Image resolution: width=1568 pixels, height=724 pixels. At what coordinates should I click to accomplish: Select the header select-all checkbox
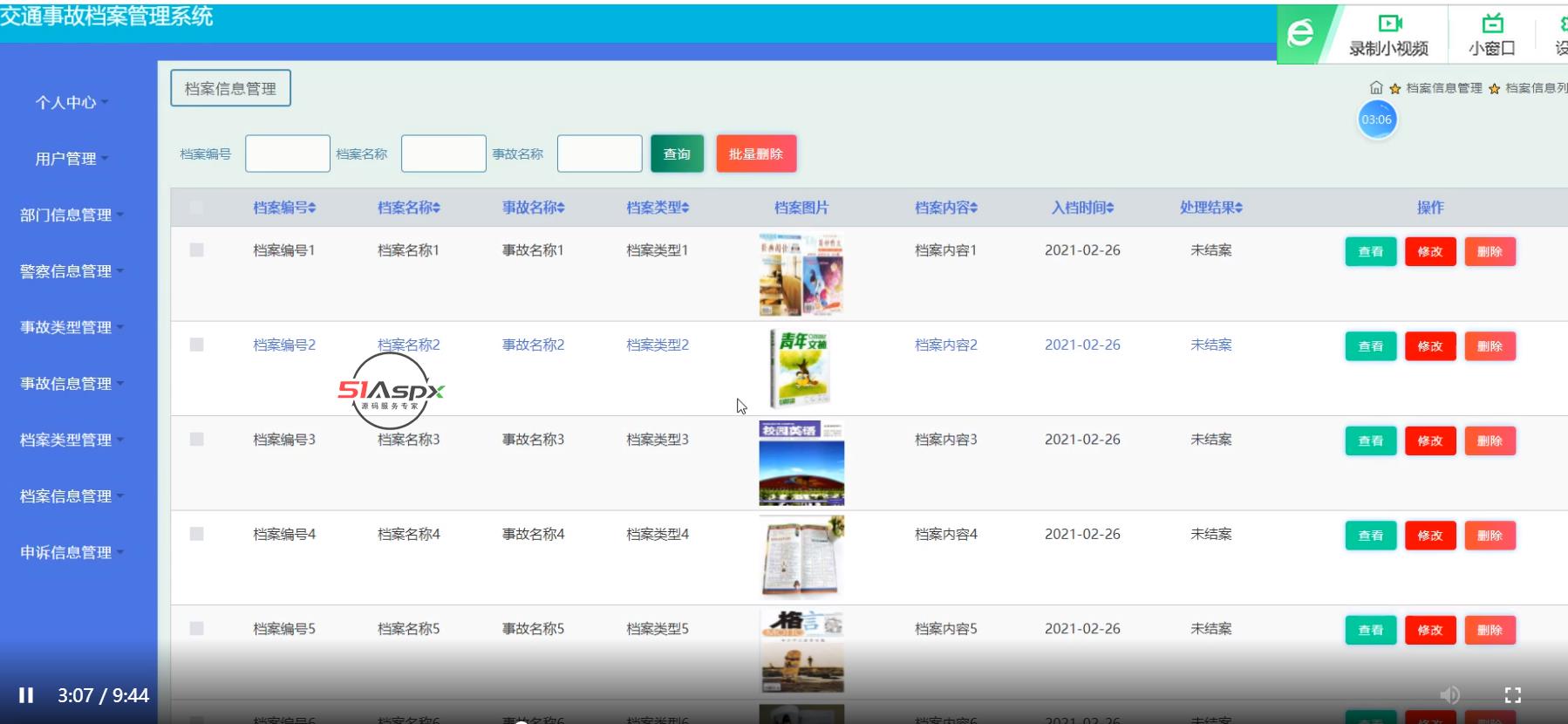(x=196, y=208)
